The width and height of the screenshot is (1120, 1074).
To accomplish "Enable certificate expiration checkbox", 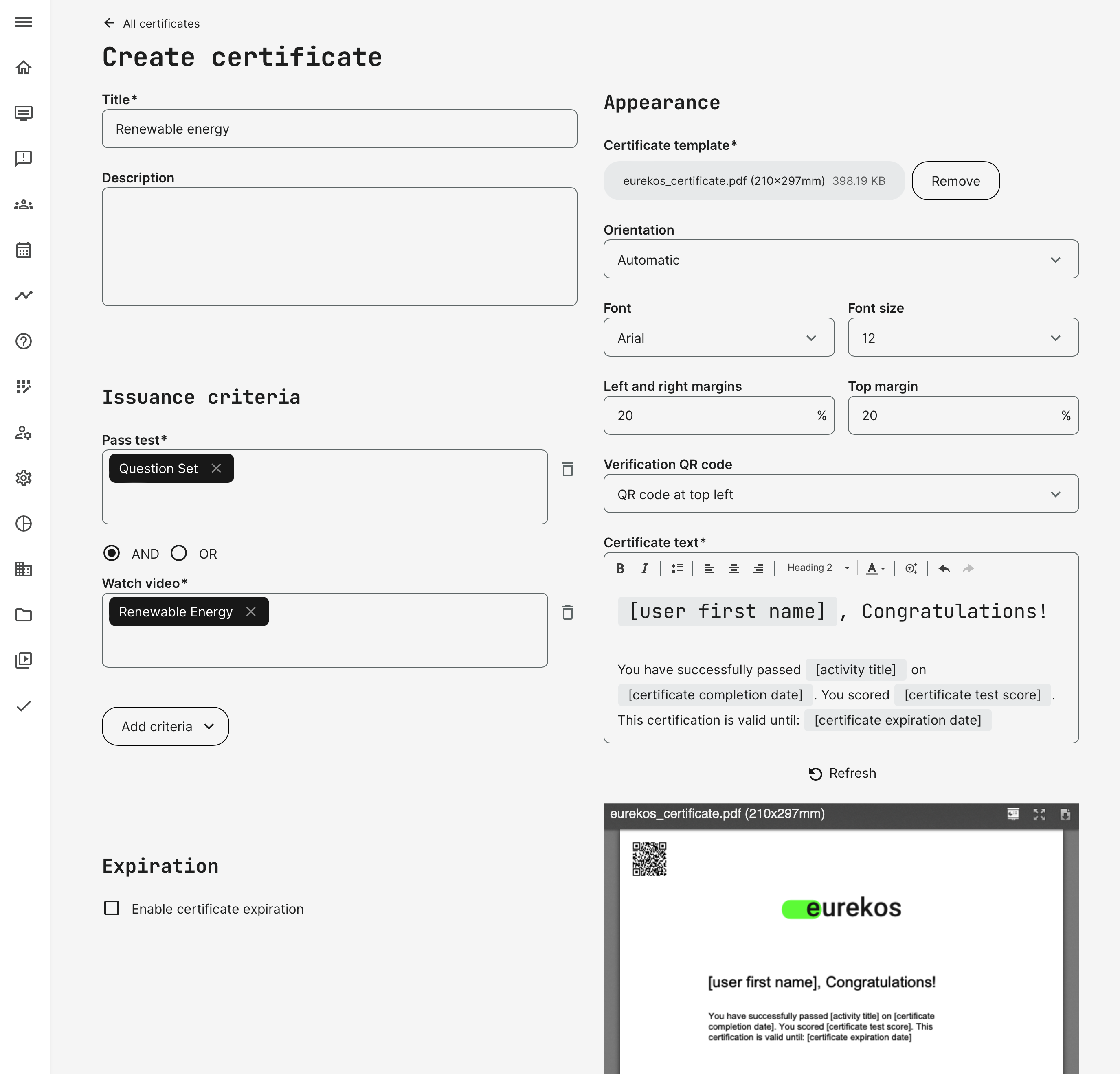I will (x=112, y=908).
